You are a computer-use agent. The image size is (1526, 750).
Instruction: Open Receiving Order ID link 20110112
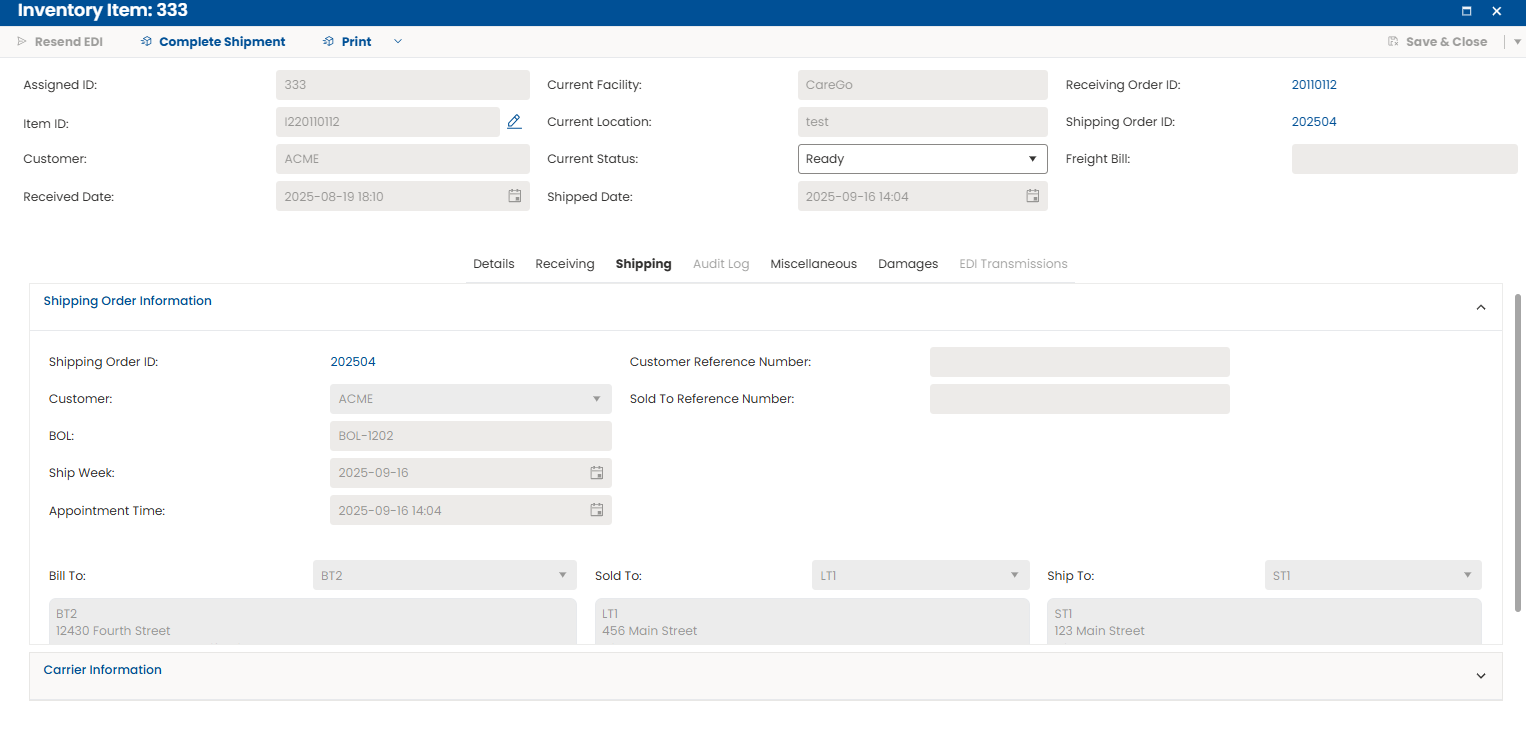(x=1314, y=85)
